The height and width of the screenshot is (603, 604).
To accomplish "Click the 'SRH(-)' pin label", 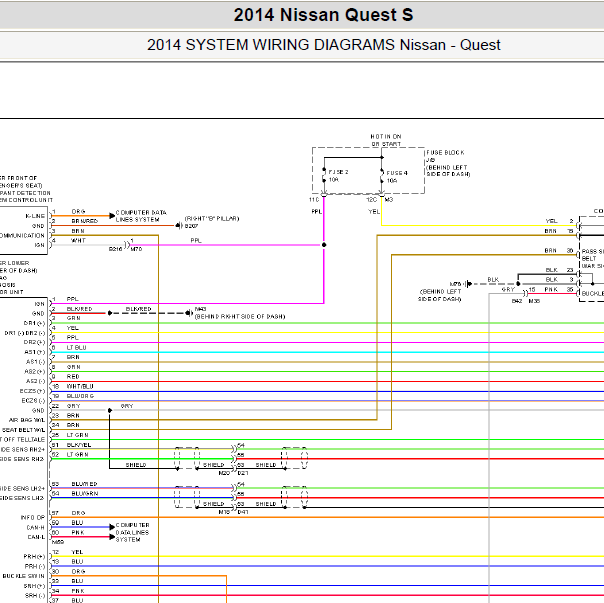I will [x=35, y=596].
